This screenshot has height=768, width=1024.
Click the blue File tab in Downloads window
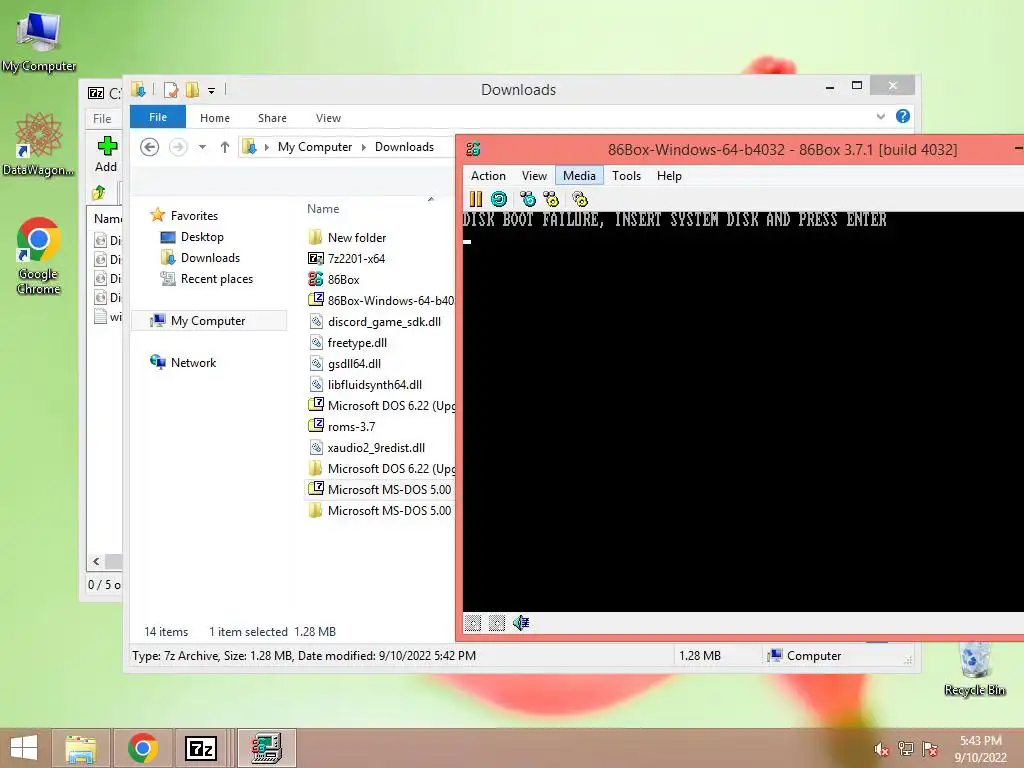pos(158,117)
